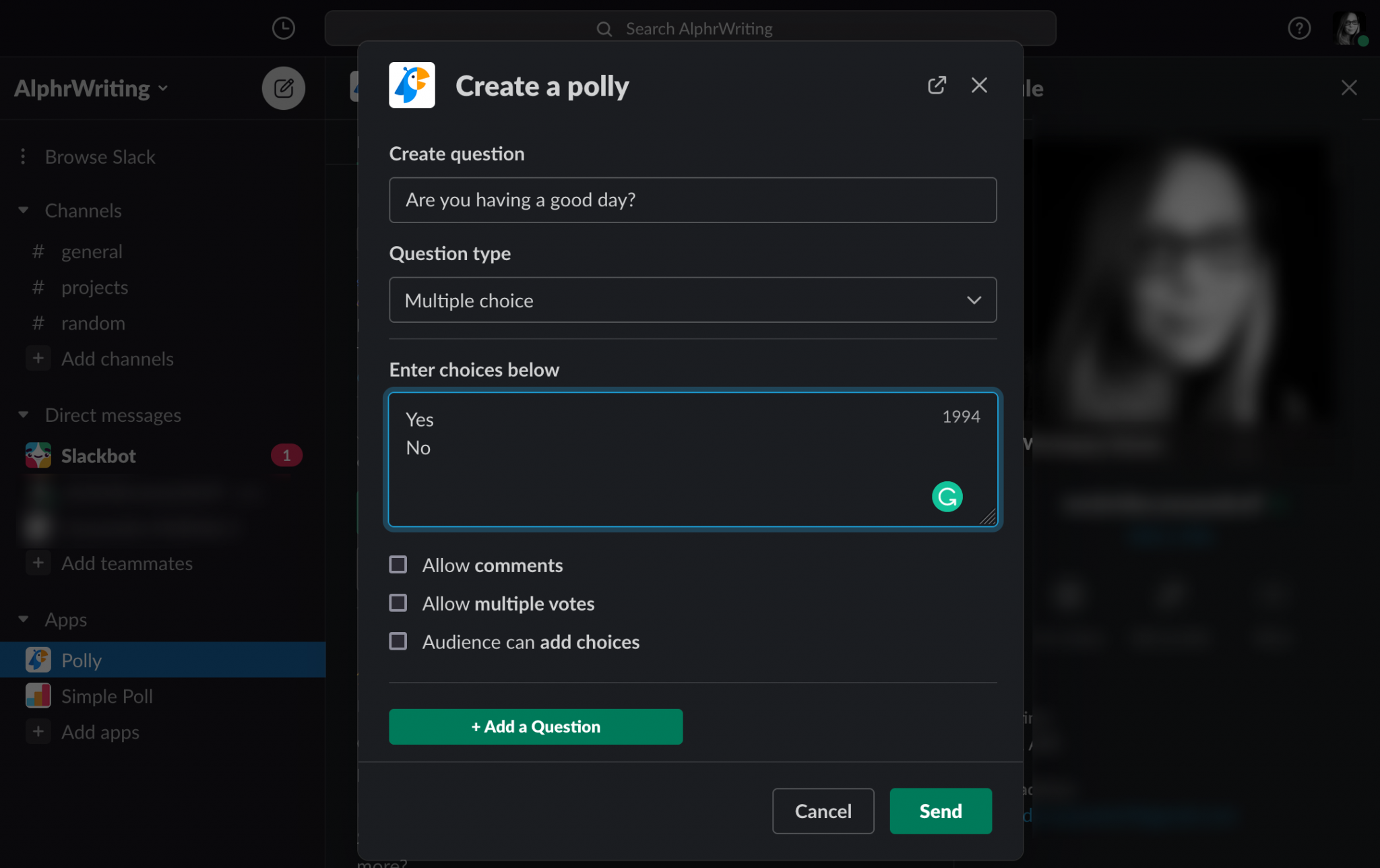Click the Add a Question button
The image size is (1380, 868).
pyautogui.click(x=535, y=726)
